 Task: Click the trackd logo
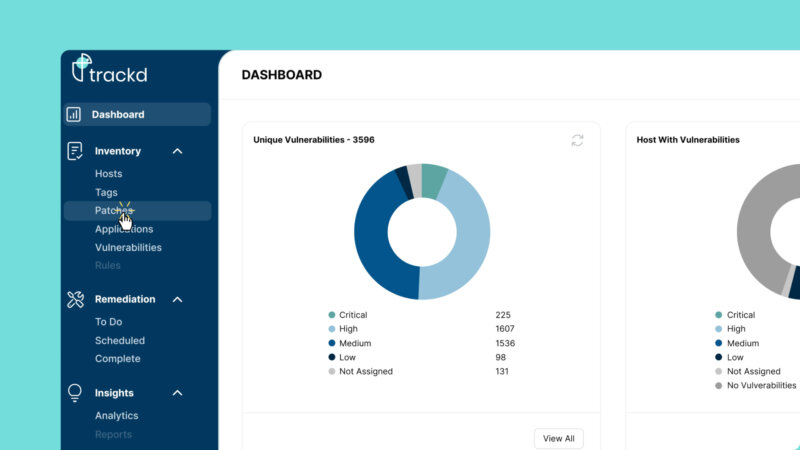[x=110, y=68]
